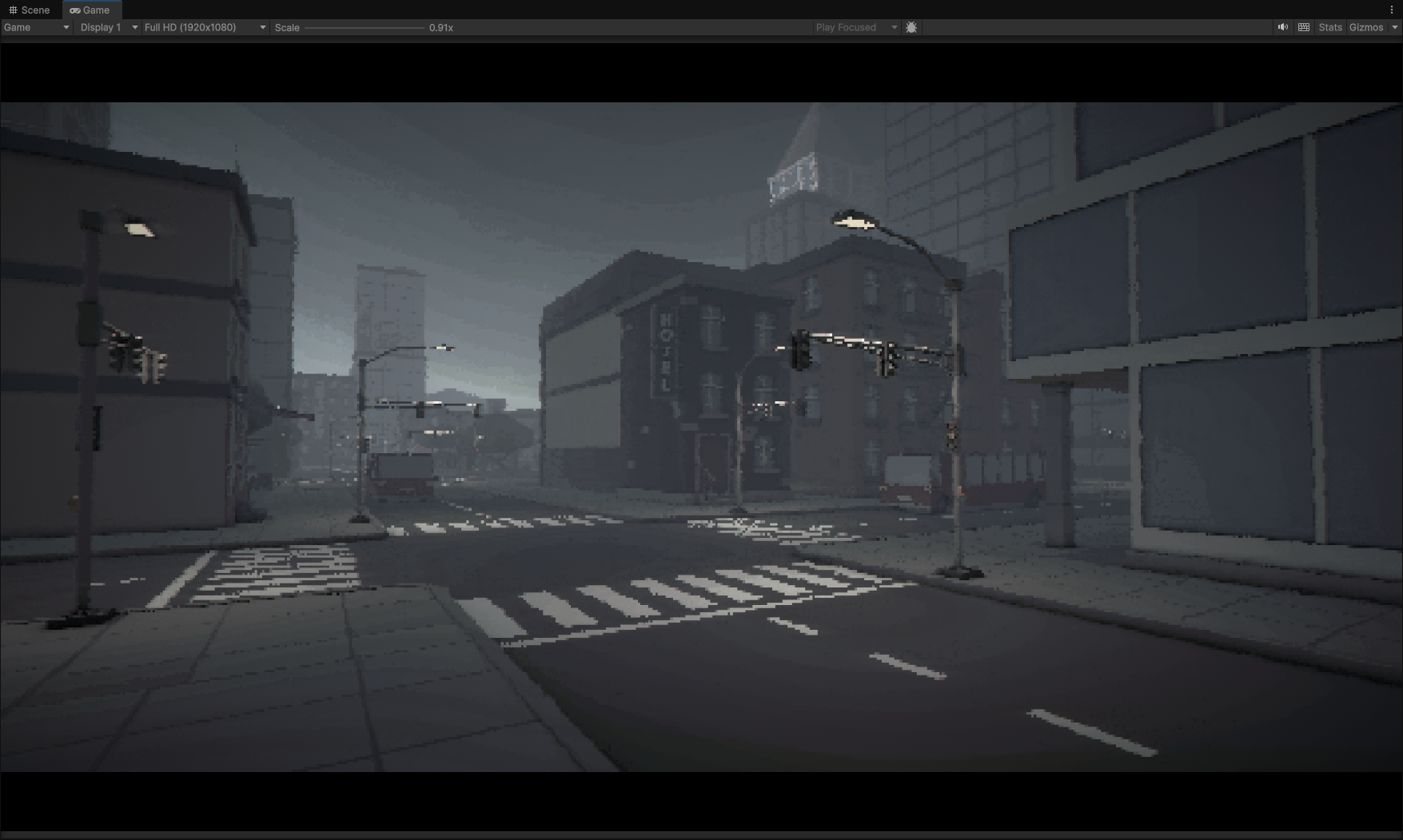Open the Game view type dropdown

coord(37,27)
